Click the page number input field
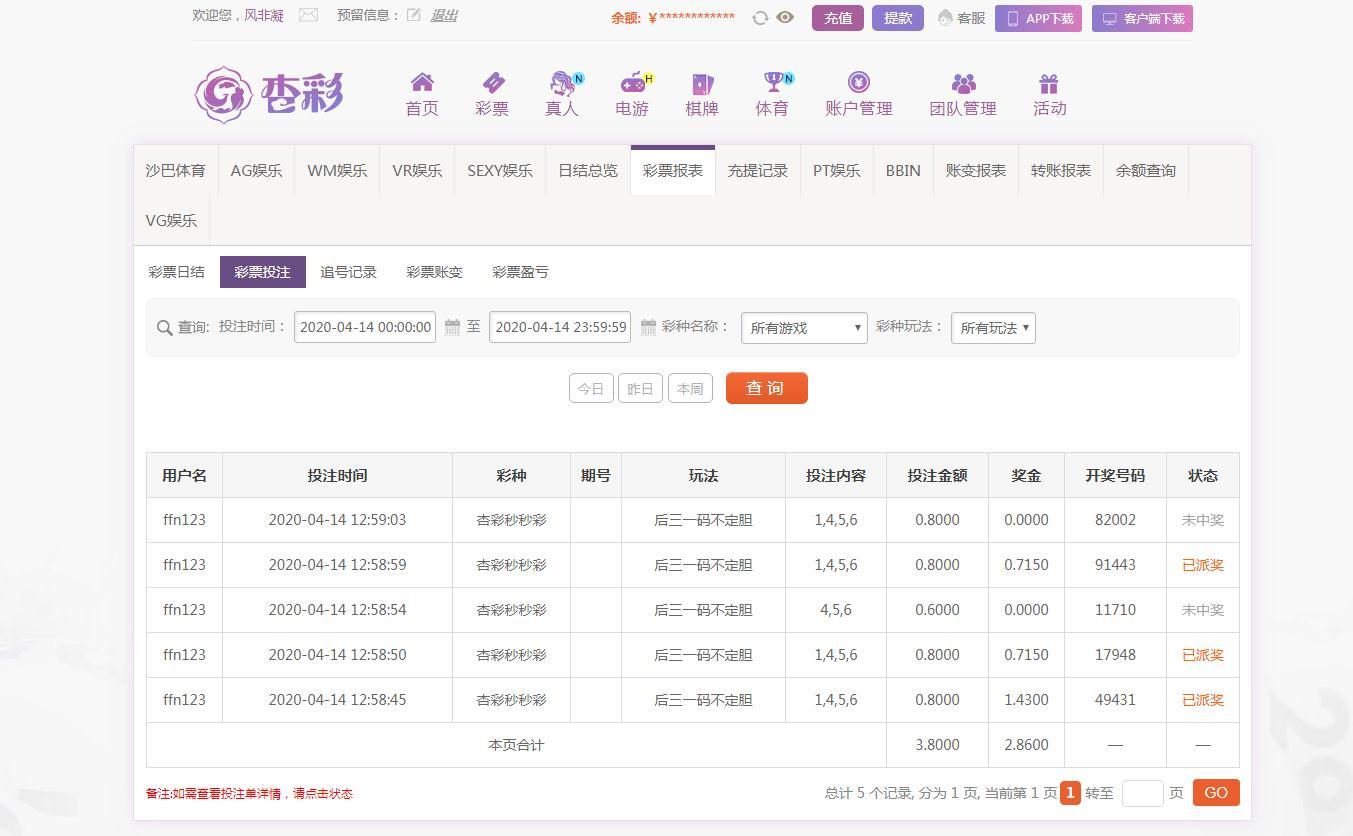Viewport: 1353px width, 836px height. pyautogui.click(x=1142, y=793)
